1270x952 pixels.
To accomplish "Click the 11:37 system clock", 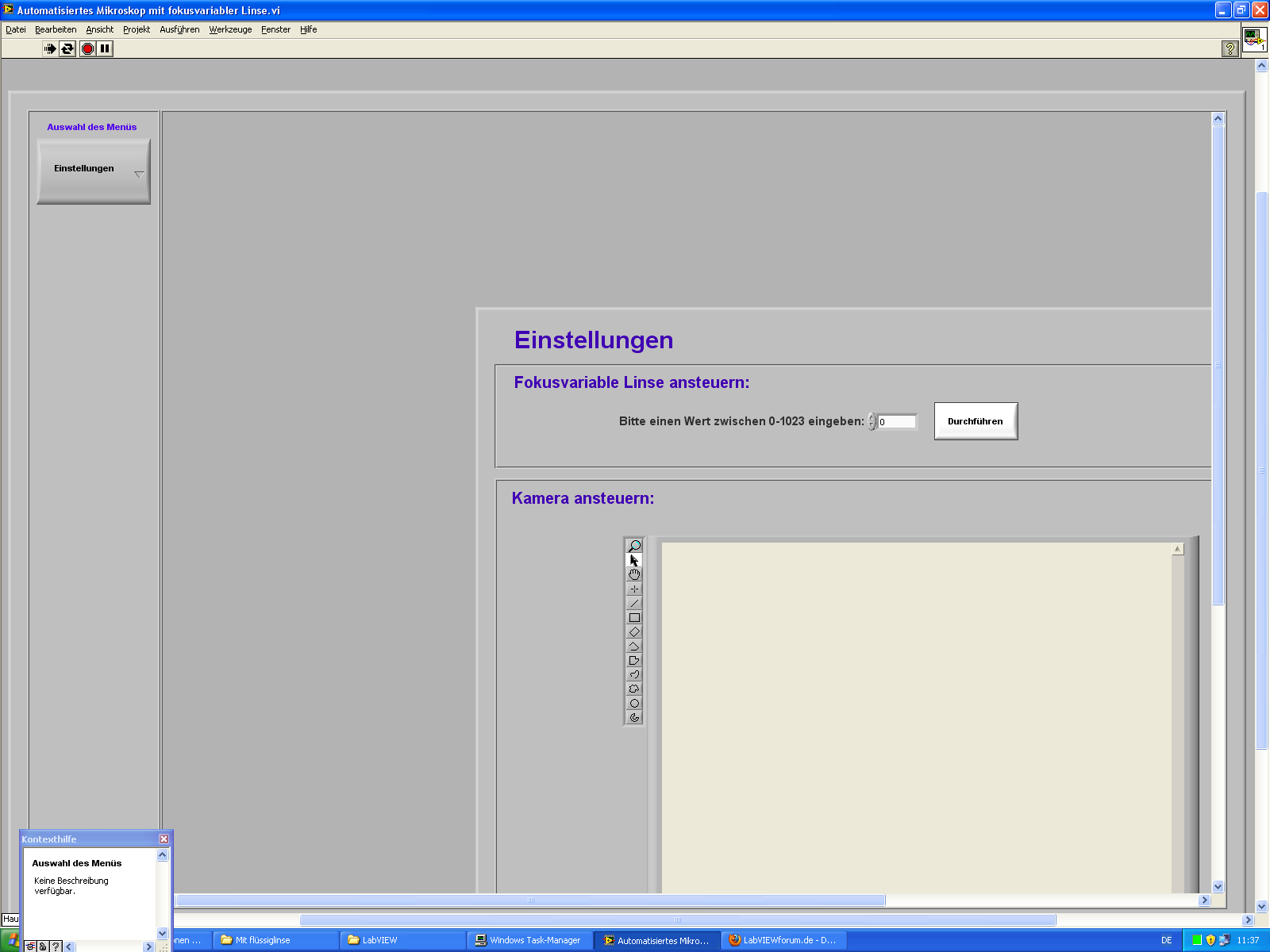I will tap(1248, 940).
